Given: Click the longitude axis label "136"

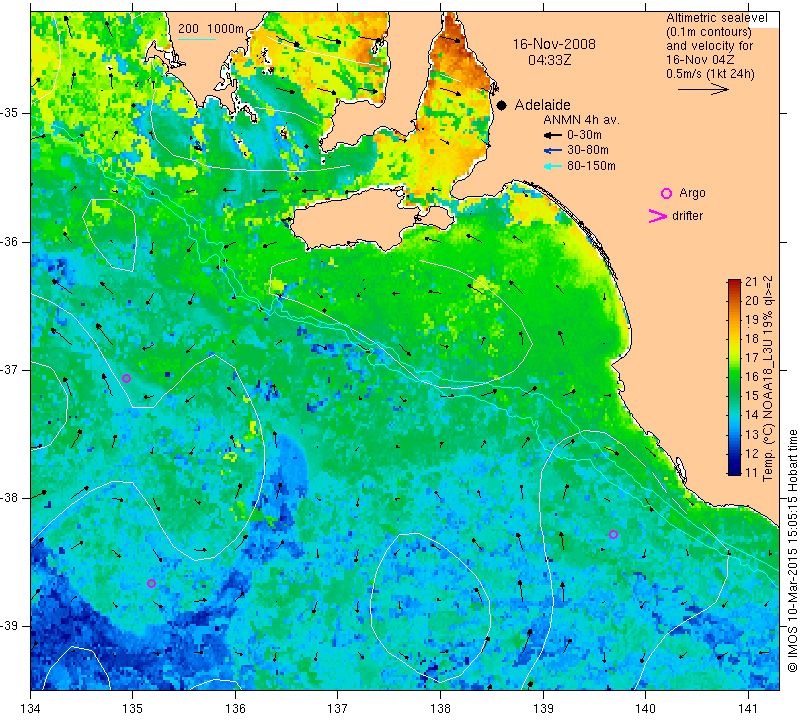Looking at the screenshot, I should point(235,709).
